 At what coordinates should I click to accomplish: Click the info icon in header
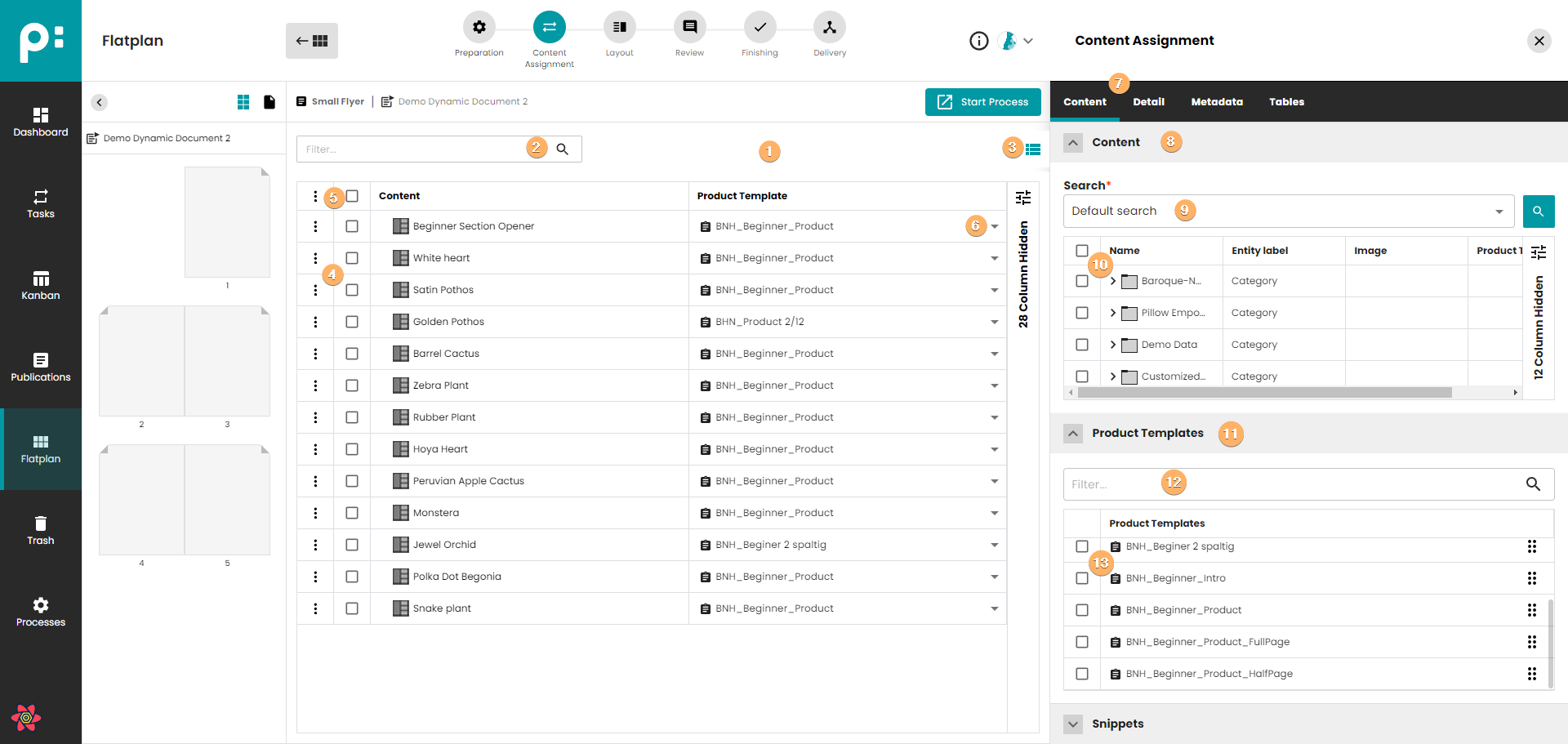tap(978, 41)
